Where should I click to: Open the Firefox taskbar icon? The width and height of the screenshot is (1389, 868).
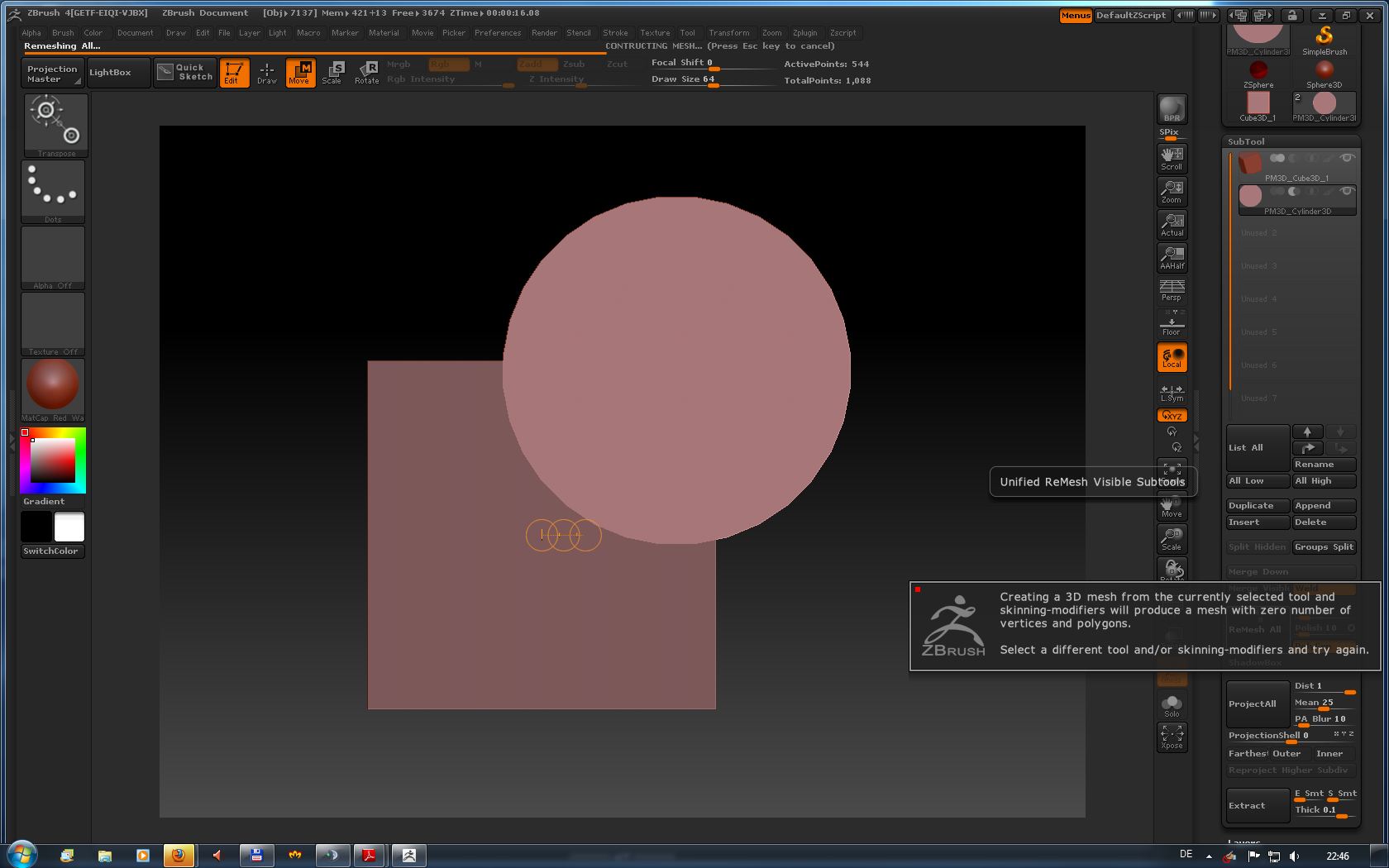point(179,856)
